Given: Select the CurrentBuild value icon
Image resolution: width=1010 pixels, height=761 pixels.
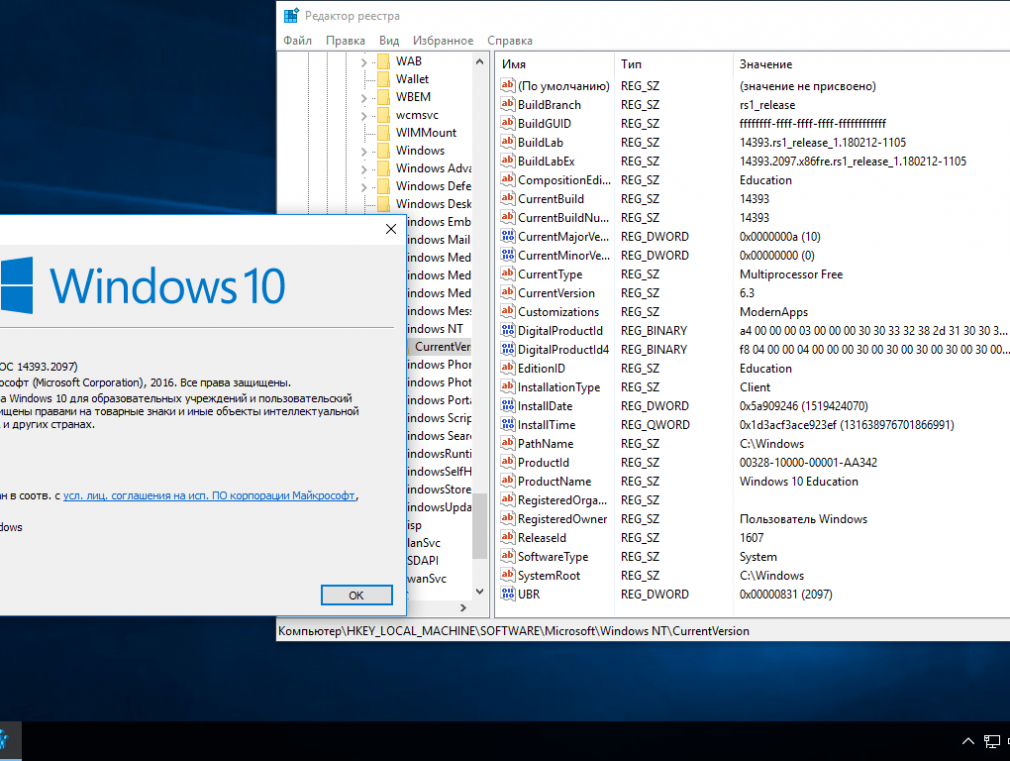Looking at the screenshot, I should pos(508,198).
